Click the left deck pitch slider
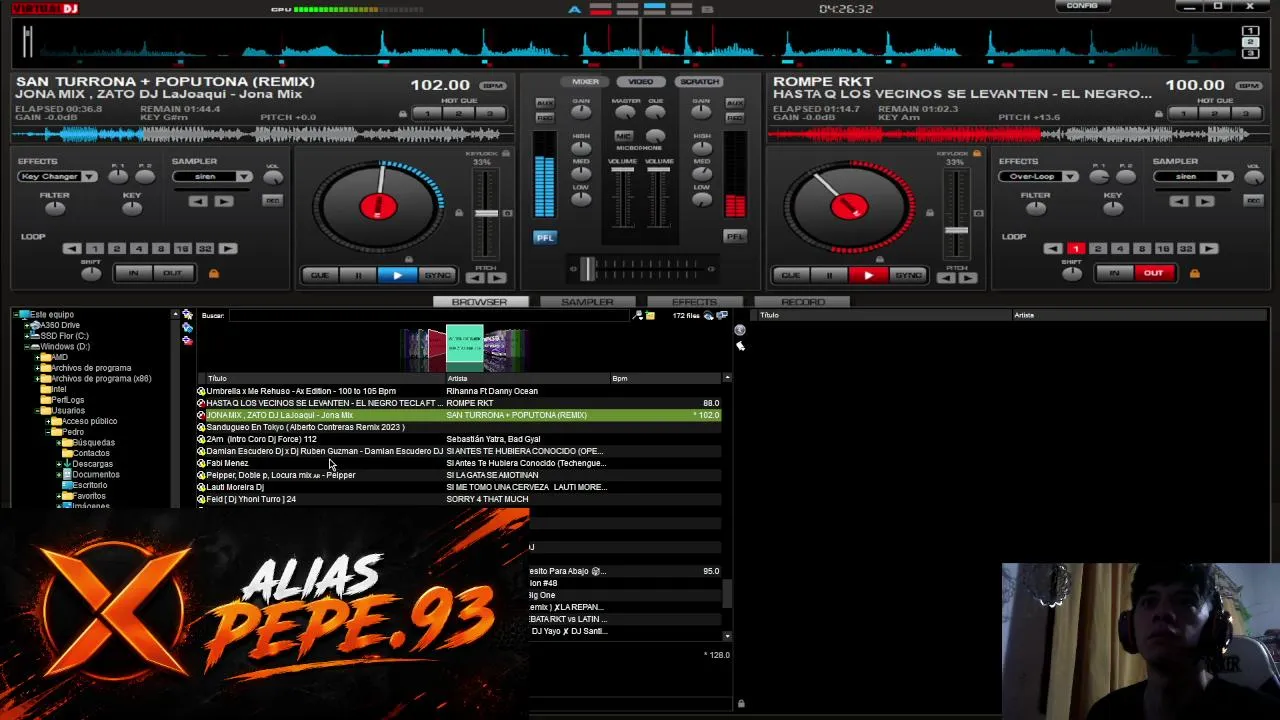The height and width of the screenshot is (720, 1280). point(486,213)
